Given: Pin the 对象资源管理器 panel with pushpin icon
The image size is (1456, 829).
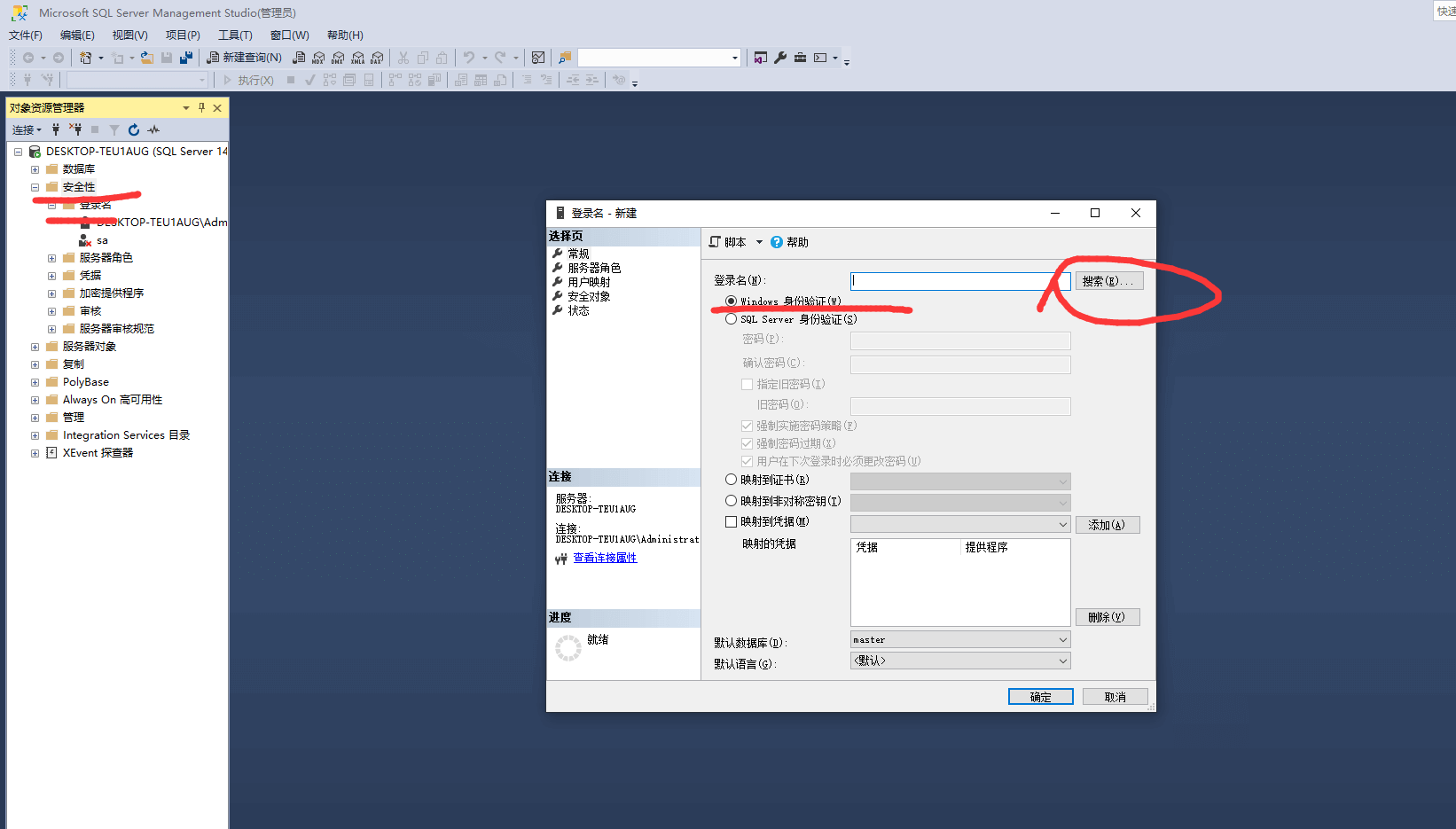Looking at the screenshot, I should pos(201,108).
